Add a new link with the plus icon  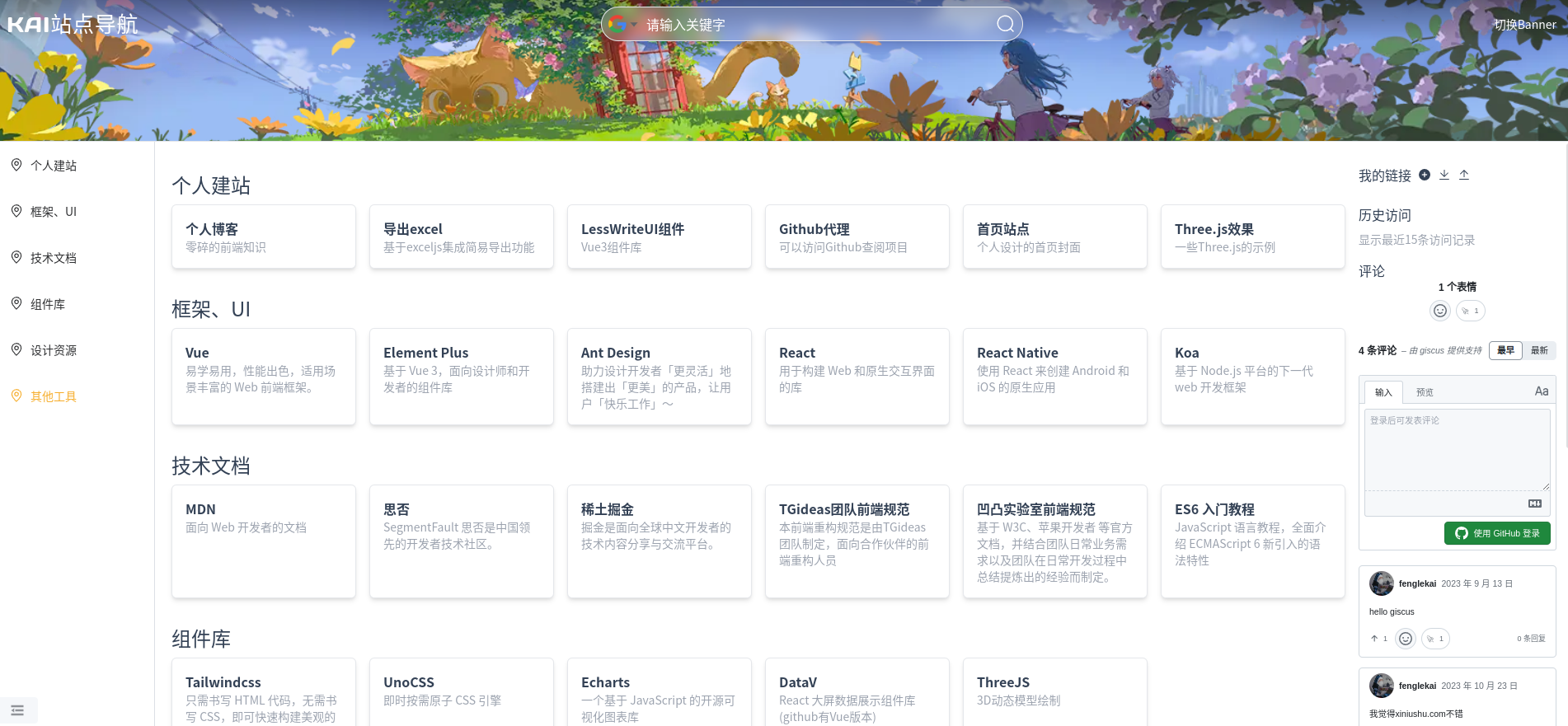(x=1425, y=175)
